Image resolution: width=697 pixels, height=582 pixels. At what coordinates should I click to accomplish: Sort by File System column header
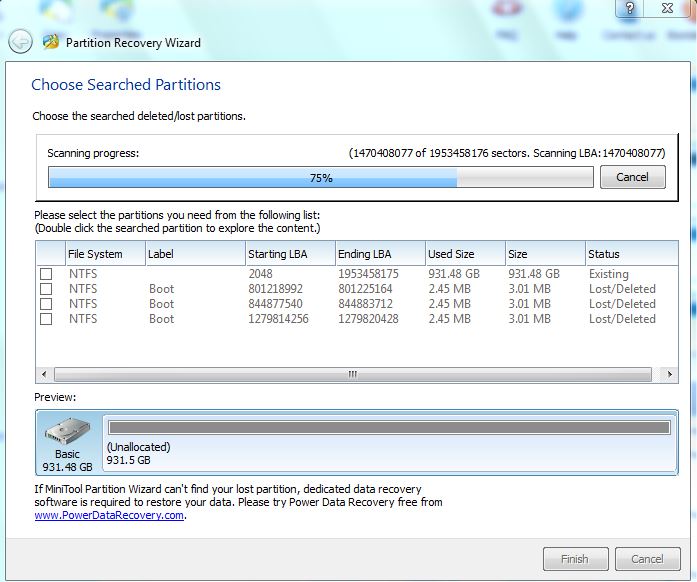[105, 254]
